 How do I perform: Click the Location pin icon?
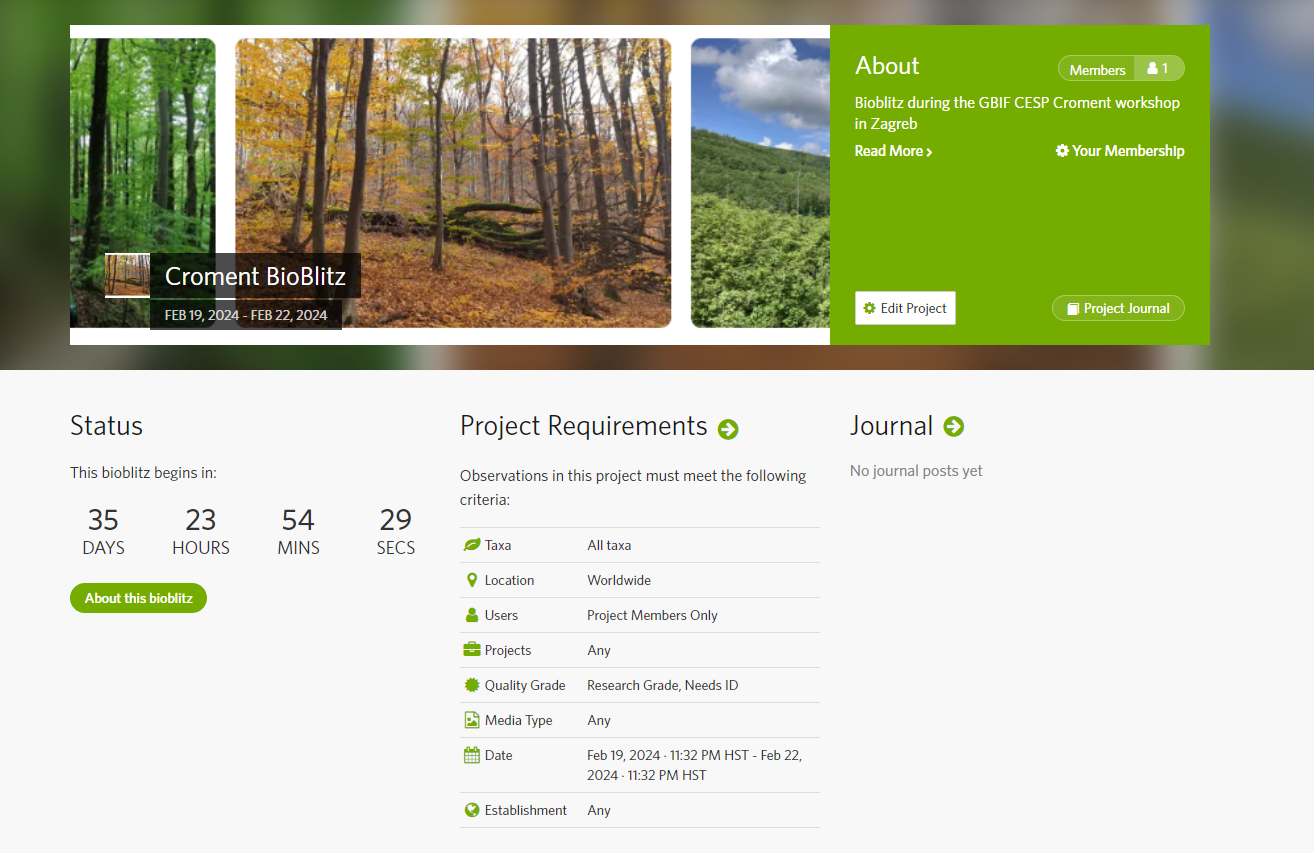click(472, 580)
